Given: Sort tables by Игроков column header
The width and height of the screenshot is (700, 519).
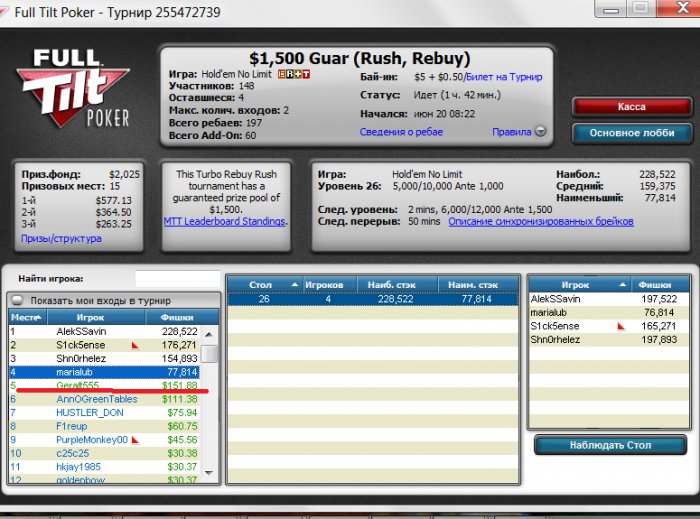Looking at the screenshot, I should point(329,284).
